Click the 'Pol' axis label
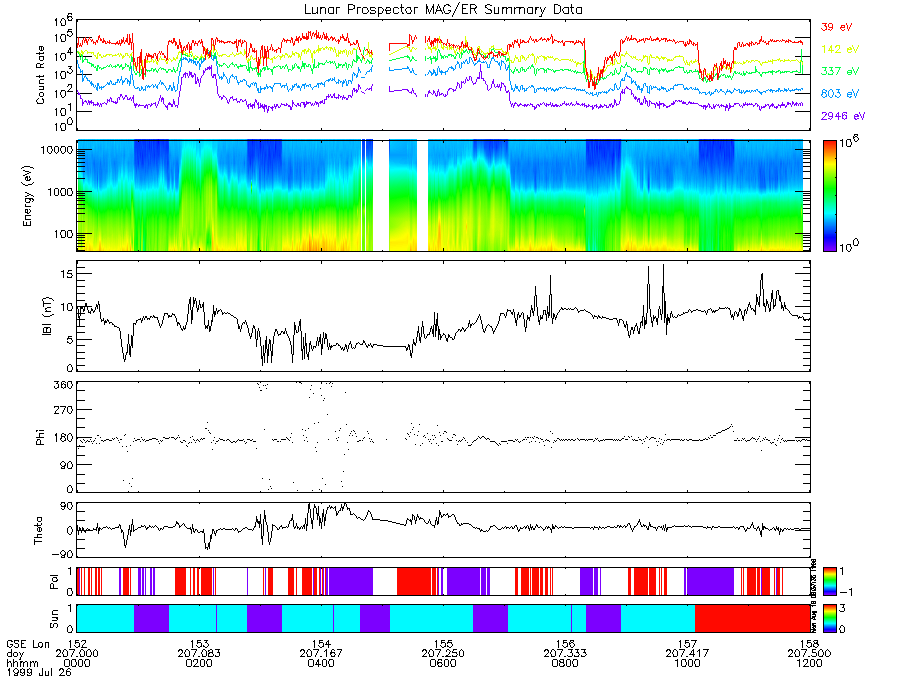Viewport: 900px width, 700px height. click(54, 582)
